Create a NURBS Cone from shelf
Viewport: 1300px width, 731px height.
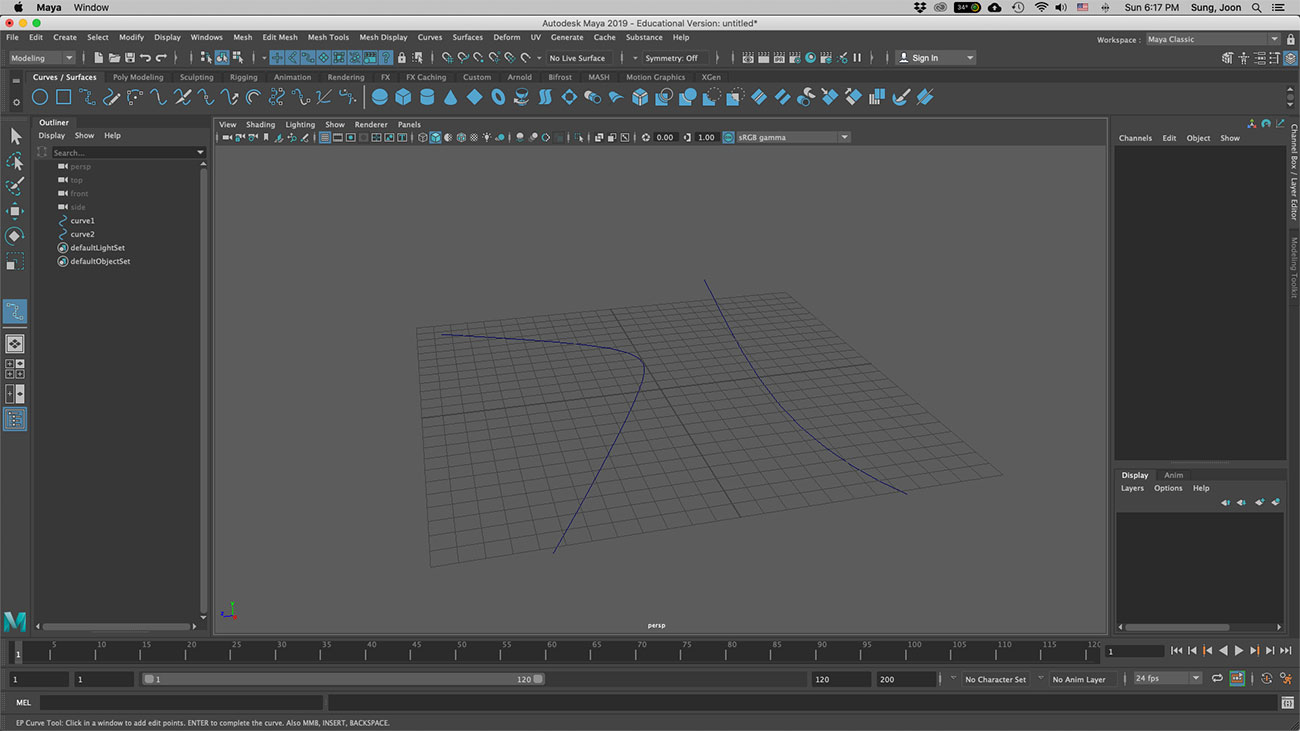pyautogui.click(x=451, y=97)
